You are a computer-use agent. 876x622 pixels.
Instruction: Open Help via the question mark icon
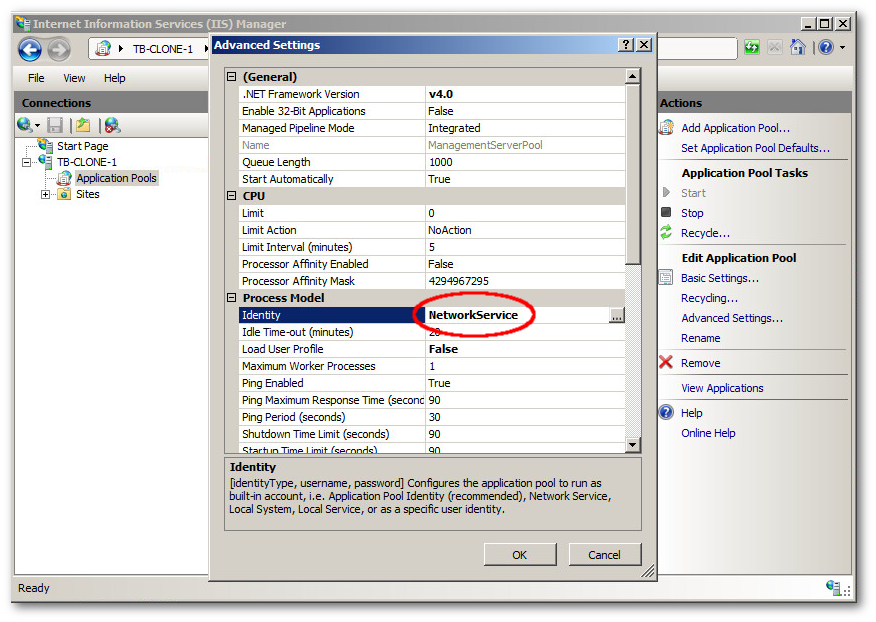click(x=666, y=412)
